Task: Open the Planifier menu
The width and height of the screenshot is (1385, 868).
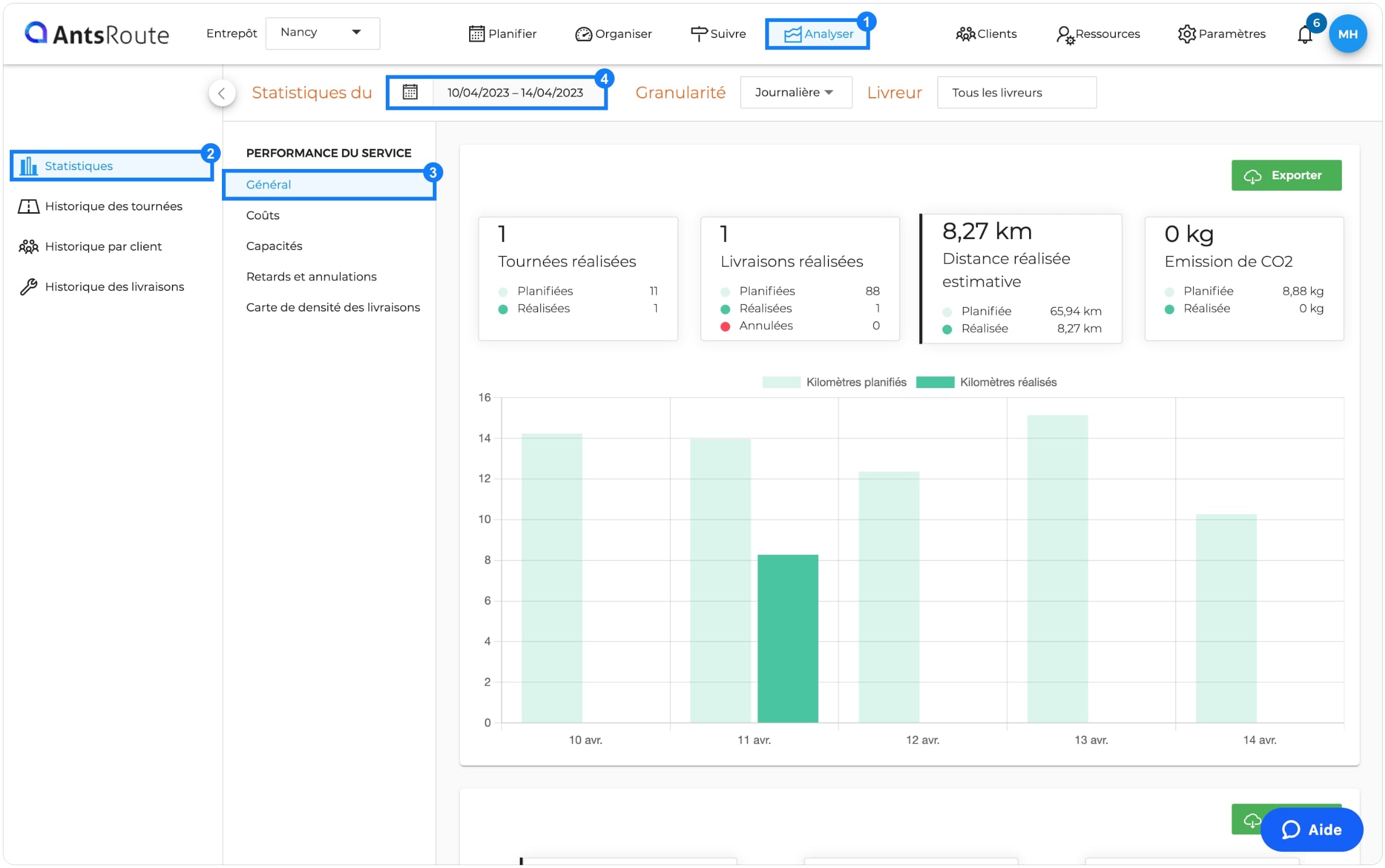Action: click(x=502, y=34)
